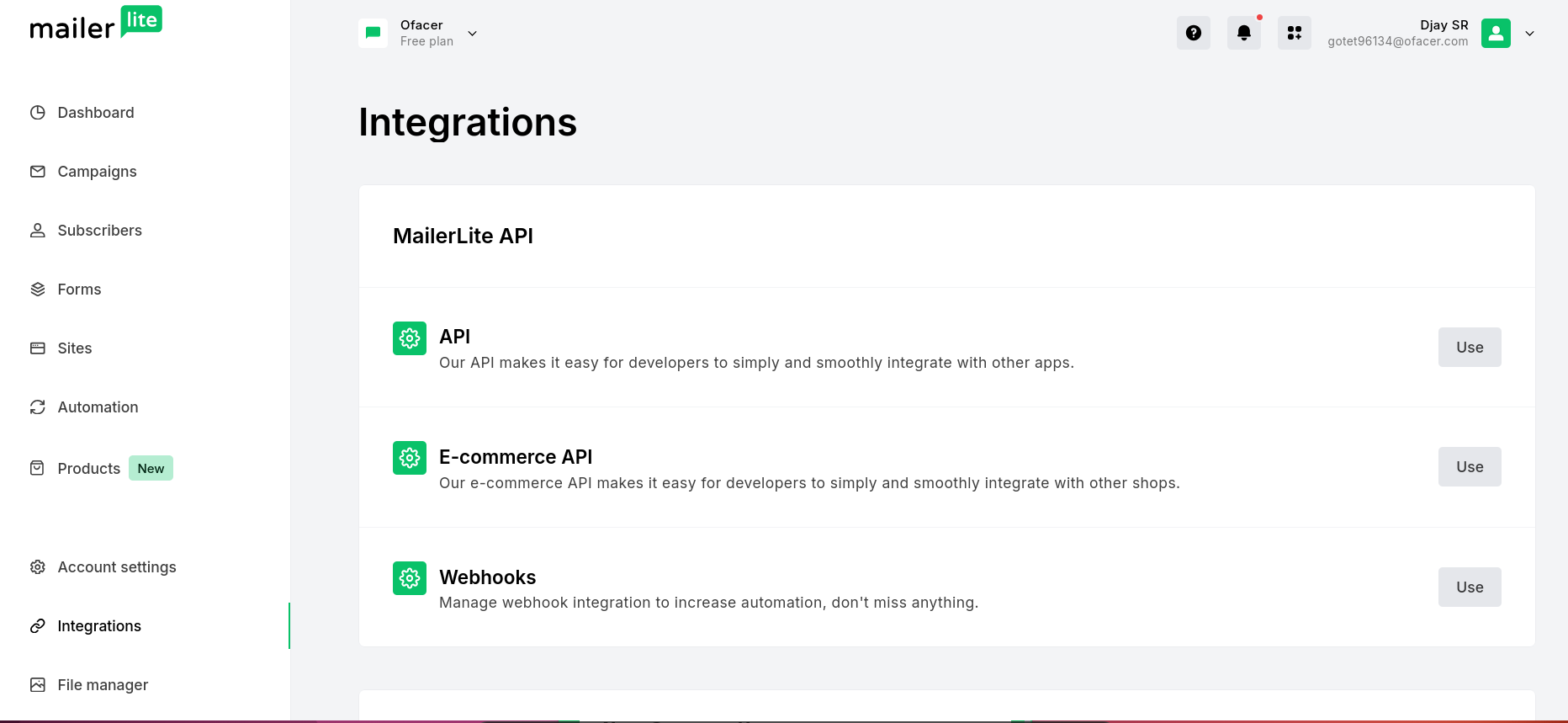The width and height of the screenshot is (1568, 723).
Task: Click the Products shopping bag icon
Action: click(38, 468)
